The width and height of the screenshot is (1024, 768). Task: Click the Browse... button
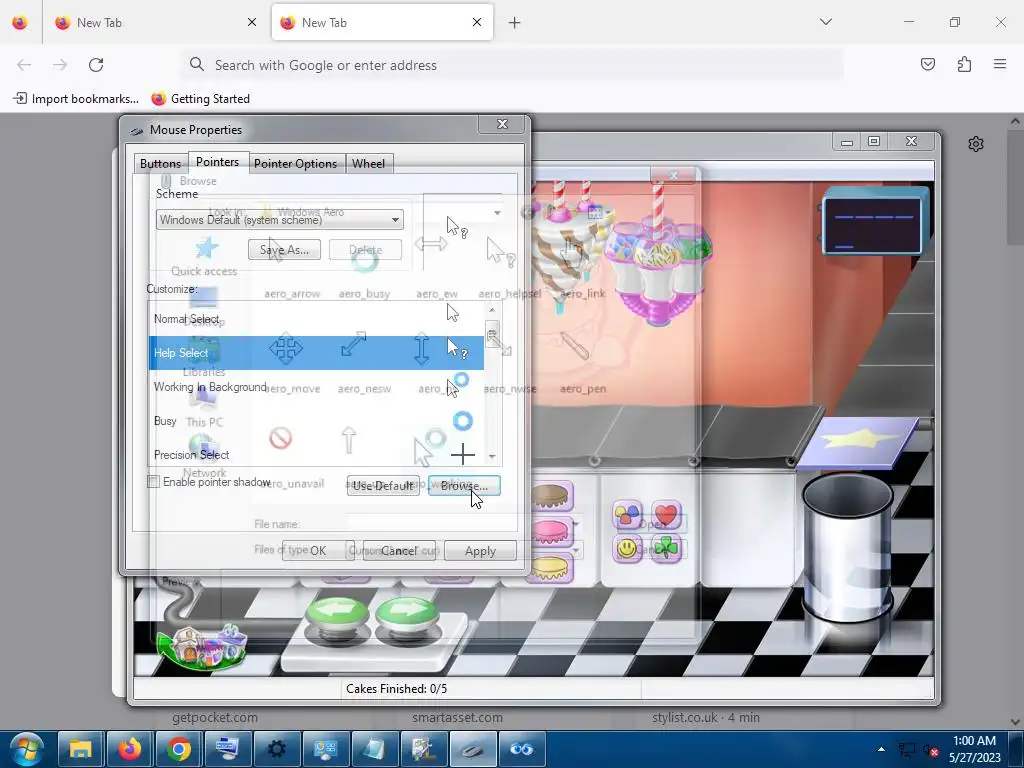[464, 485]
